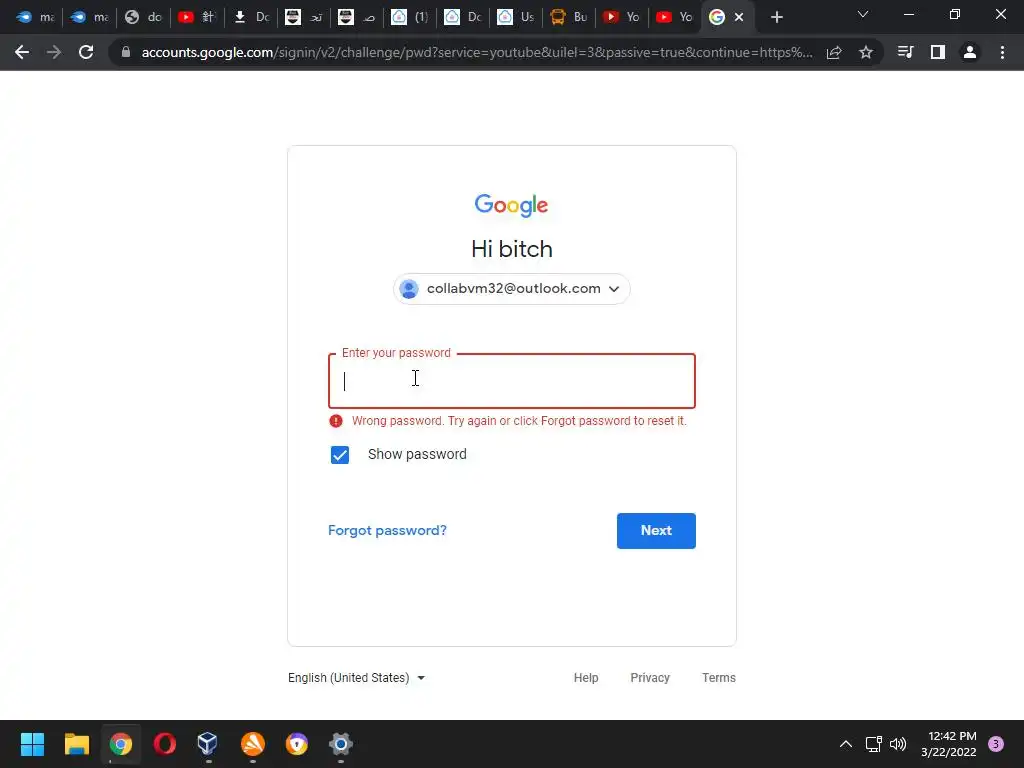Close the active Google sign-in tab
The height and width of the screenshot is (768, 1024).
point(739,17)
